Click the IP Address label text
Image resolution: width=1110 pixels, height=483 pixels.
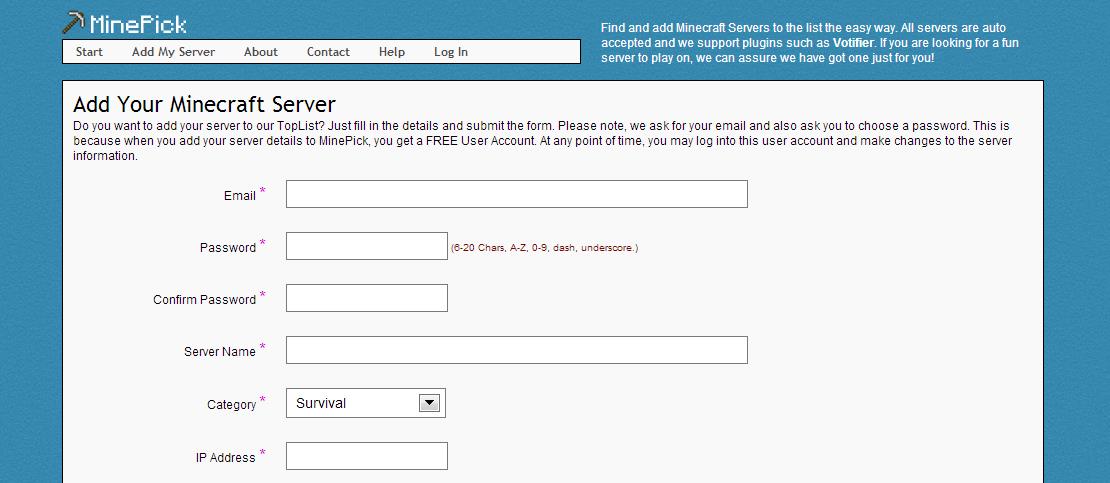click(x=225, y=458)
